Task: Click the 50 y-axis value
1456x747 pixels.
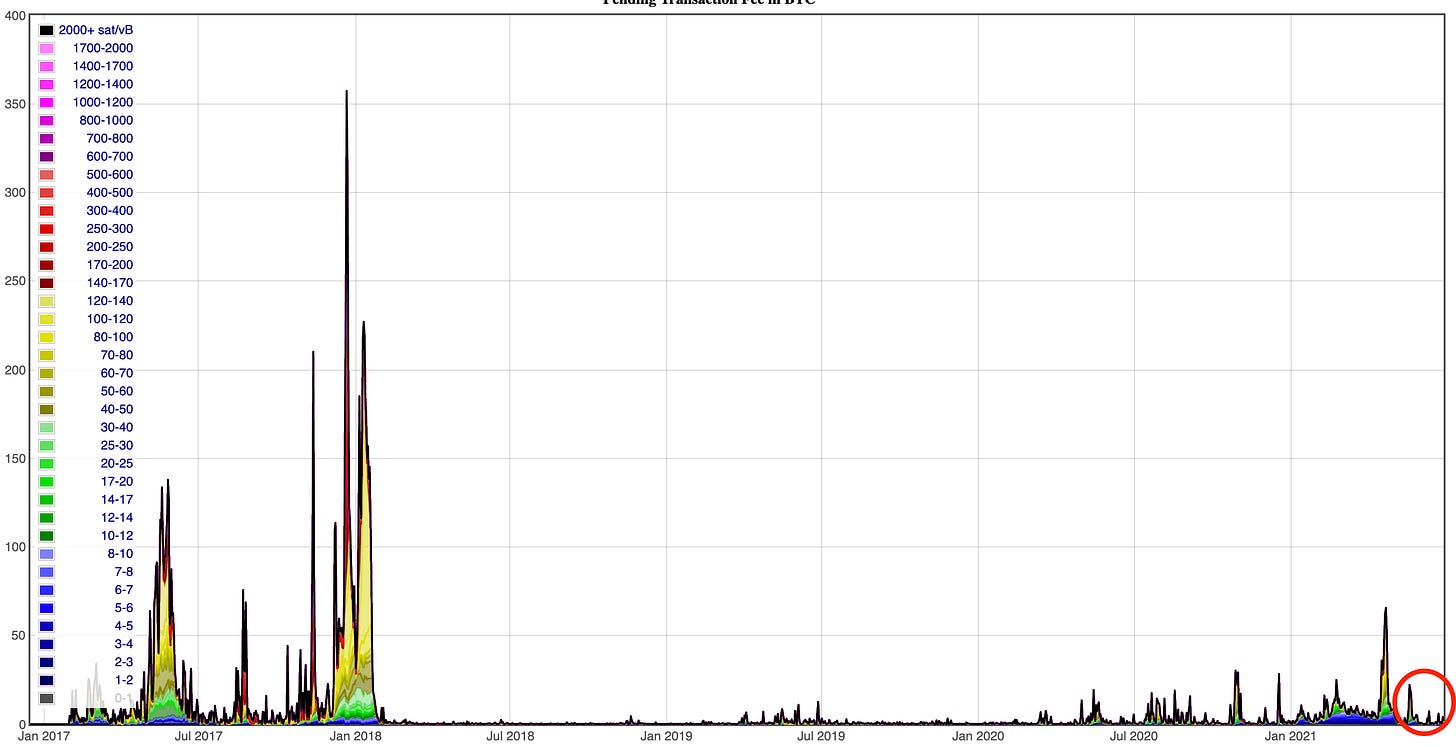Action: pyautogui.click(x=19, y=636)
